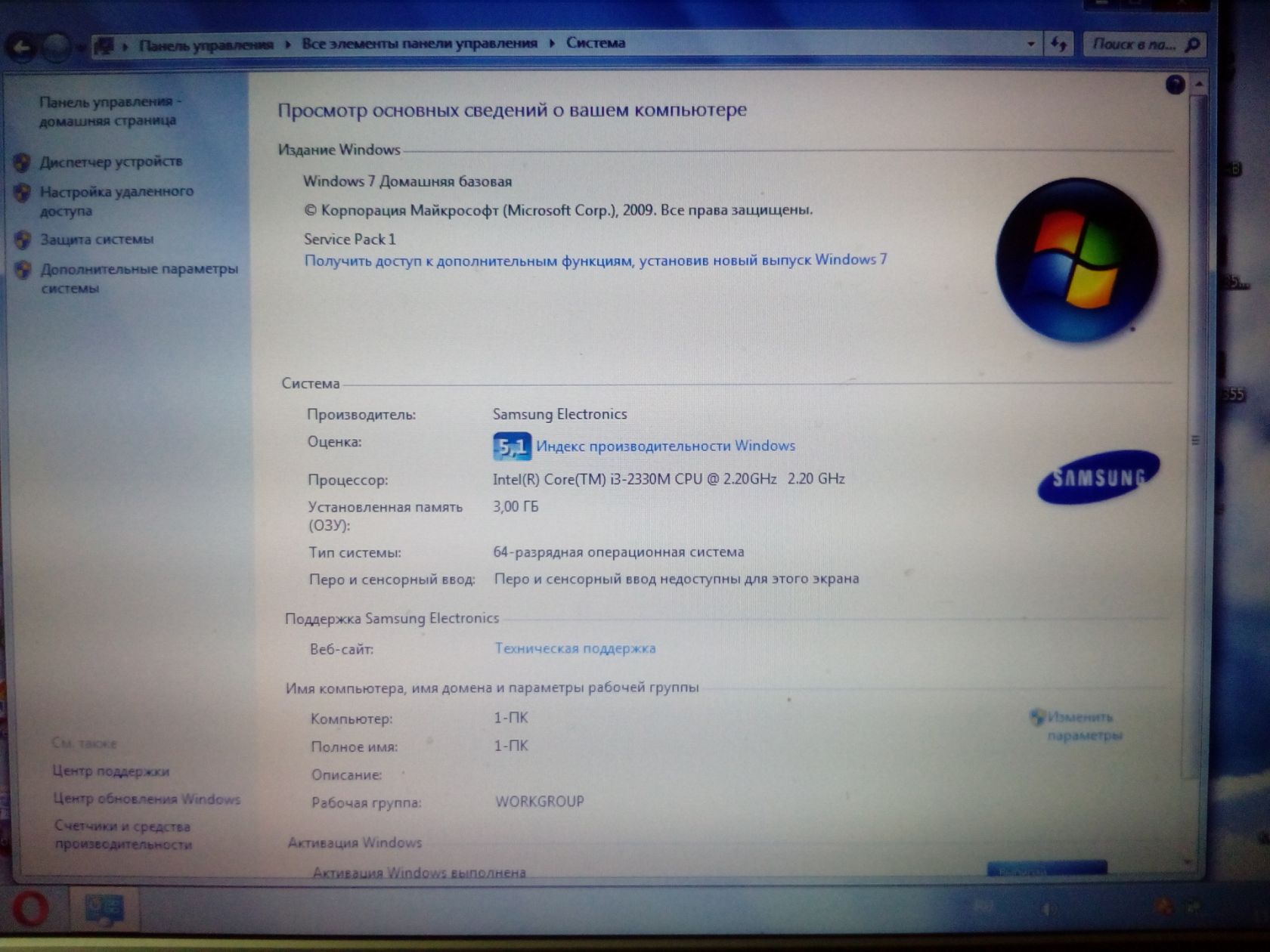Open 'Дополнительные параметры системы'
Screen dimensions: 1270x952
(139, 278)
